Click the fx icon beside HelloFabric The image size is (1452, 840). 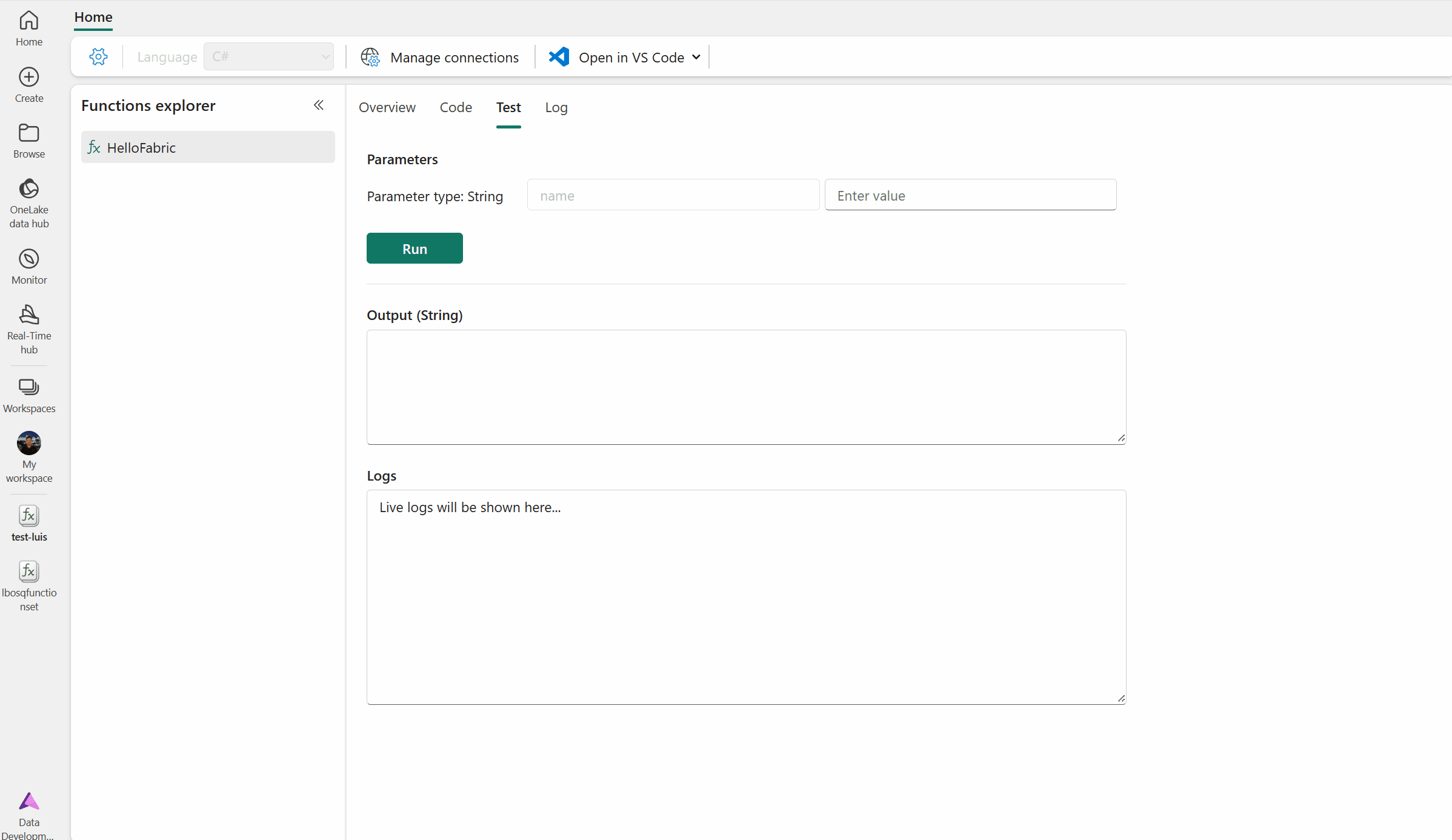pyautogui.click(x=94, y=147)
